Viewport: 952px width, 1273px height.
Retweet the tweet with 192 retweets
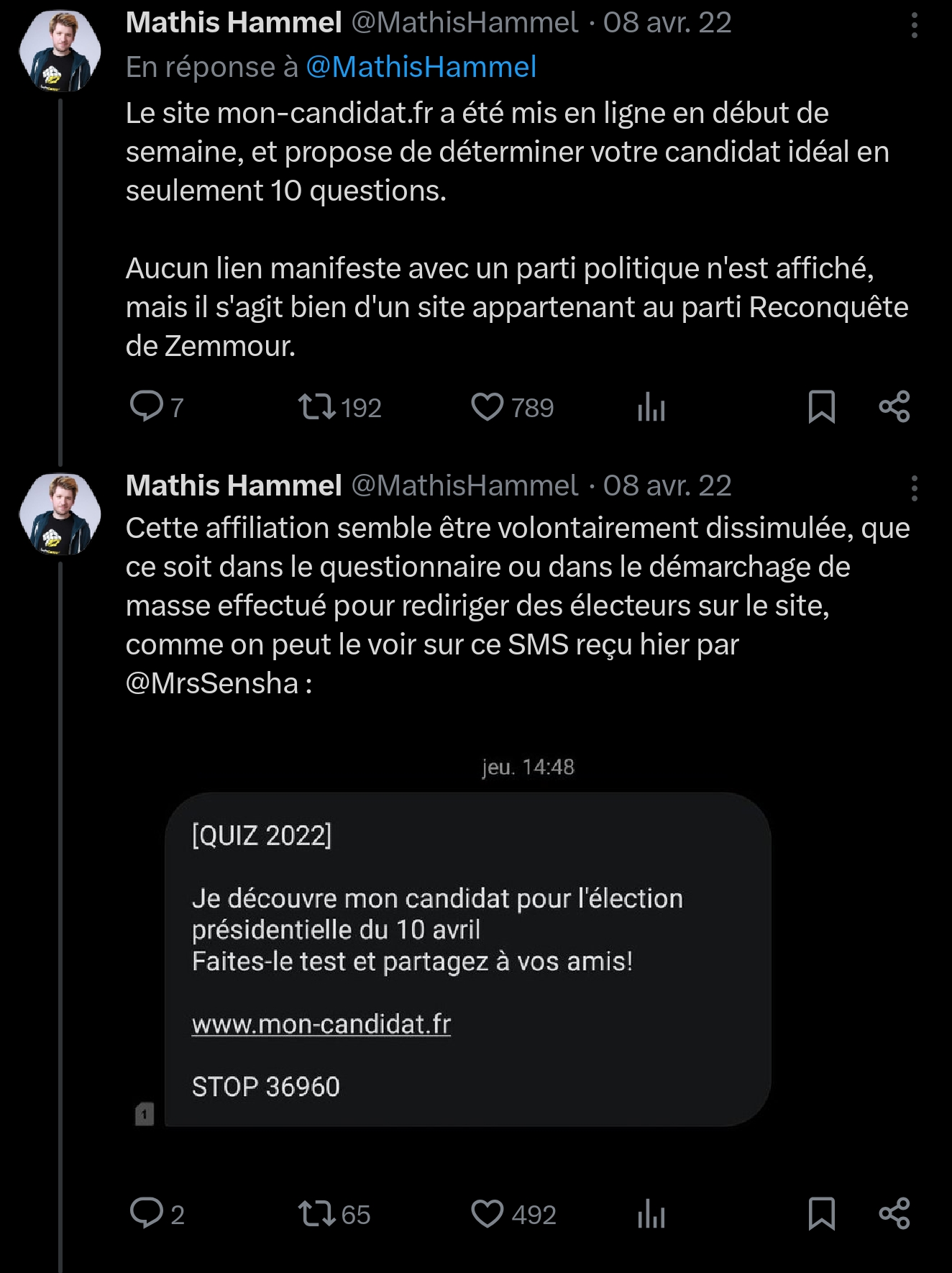point(317,406)
